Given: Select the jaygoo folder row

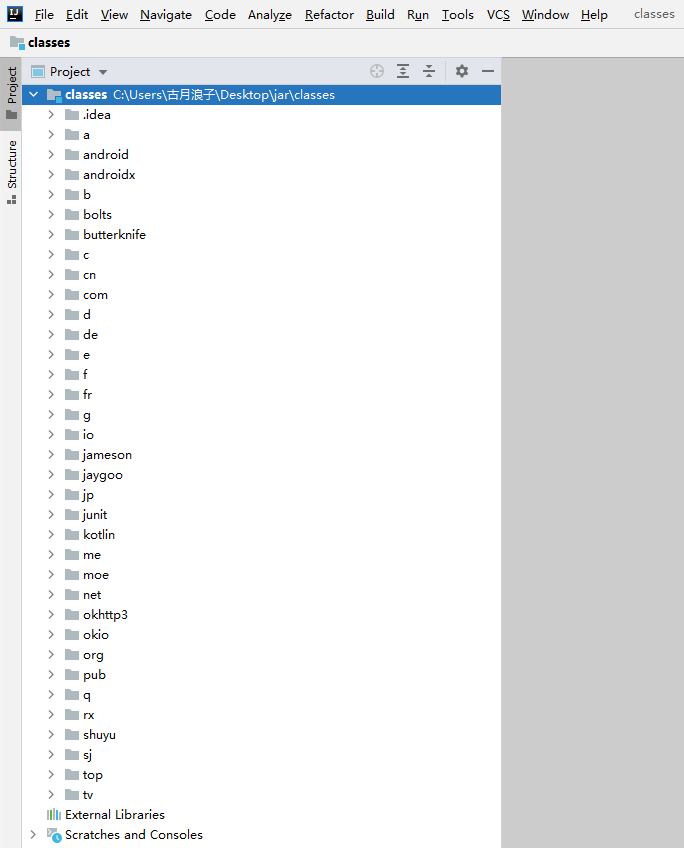Looking at the screenshot, I should 261,475.
